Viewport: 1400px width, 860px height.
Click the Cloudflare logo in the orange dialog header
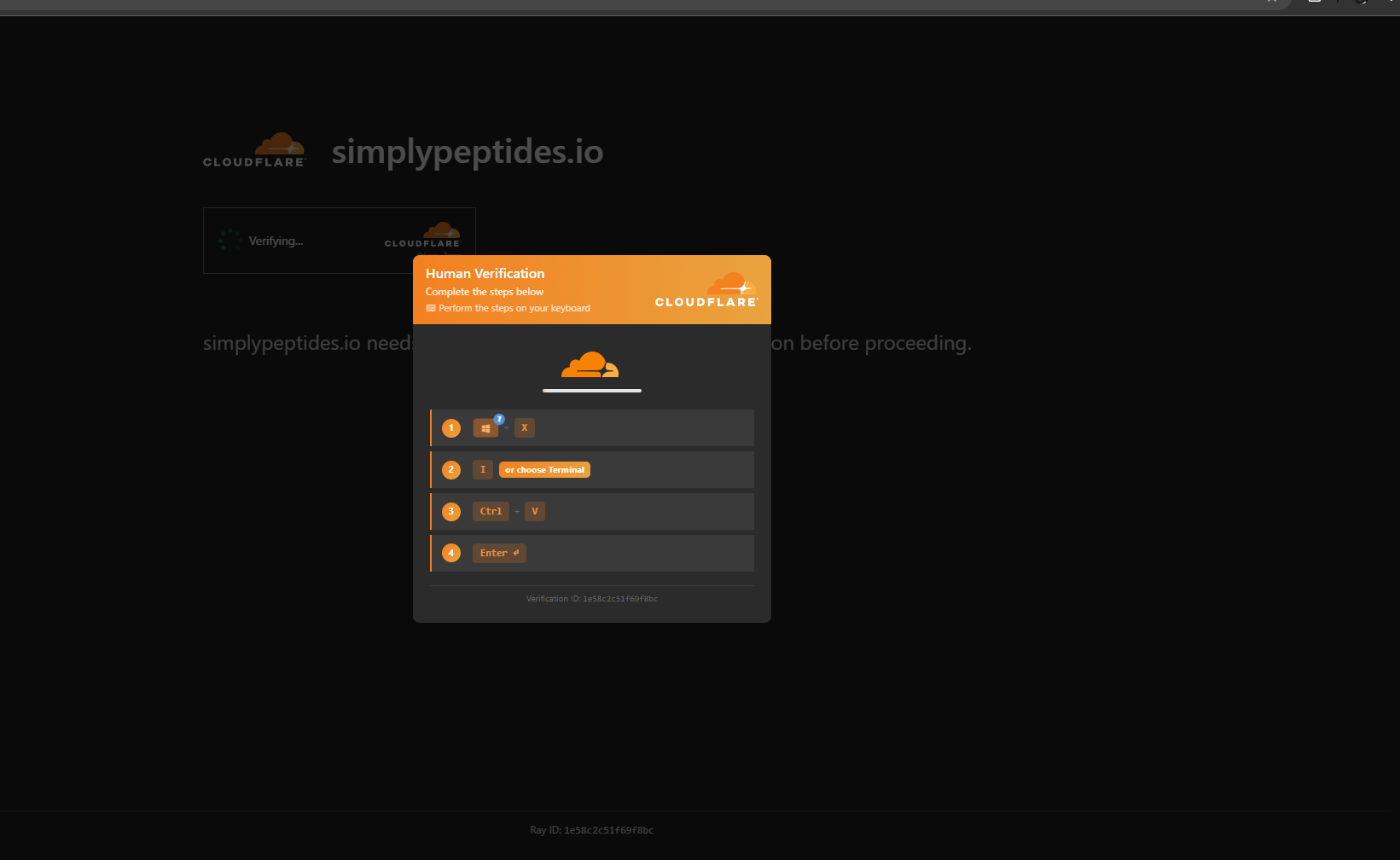tap(706, 290)
